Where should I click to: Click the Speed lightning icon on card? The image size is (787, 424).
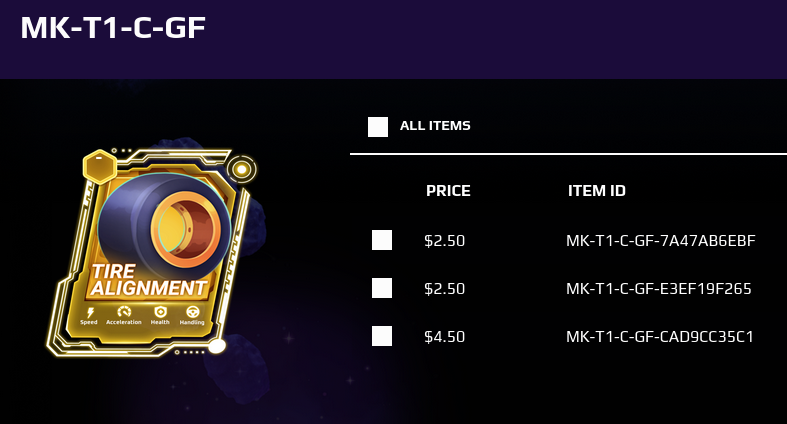(90, 313)
